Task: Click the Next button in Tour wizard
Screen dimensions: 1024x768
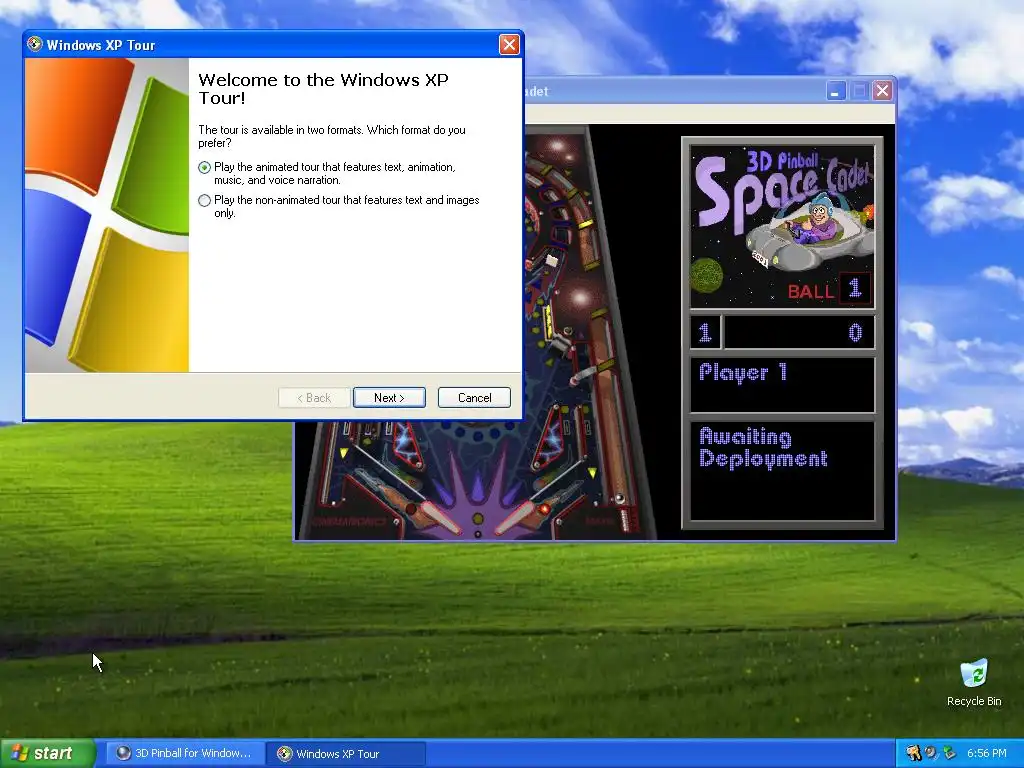Action: coord(389,398)
